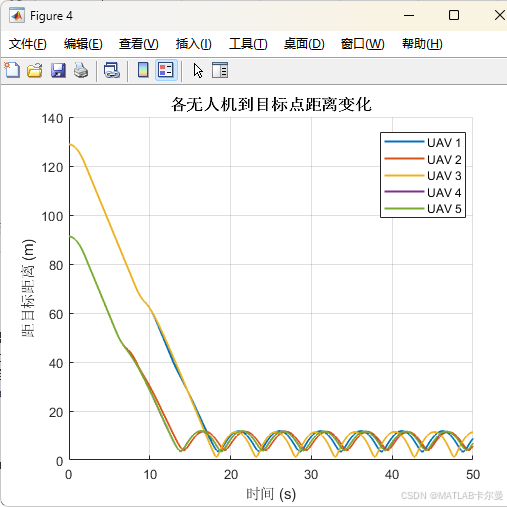Click the plot title 各无人机到目标点距离变化
The width and height of the screenshot is (507, 507).
271,104
